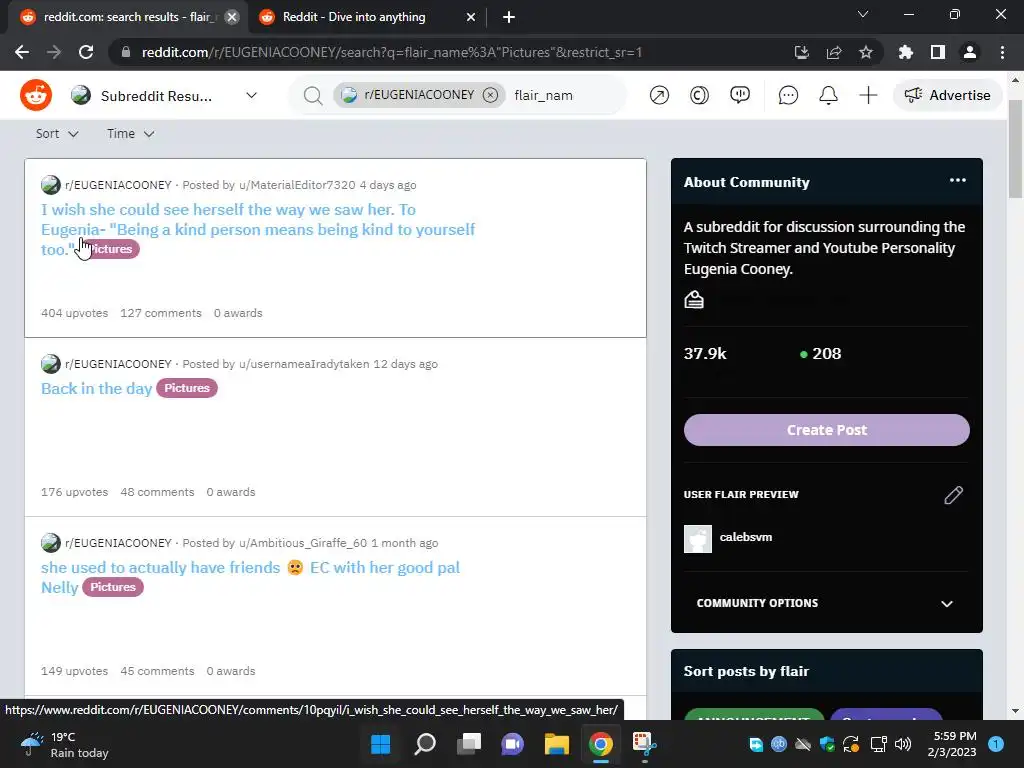Open the notifications bell
Image resolution: width=1024 pixels, height=768 pixels.
click(828, 95)
